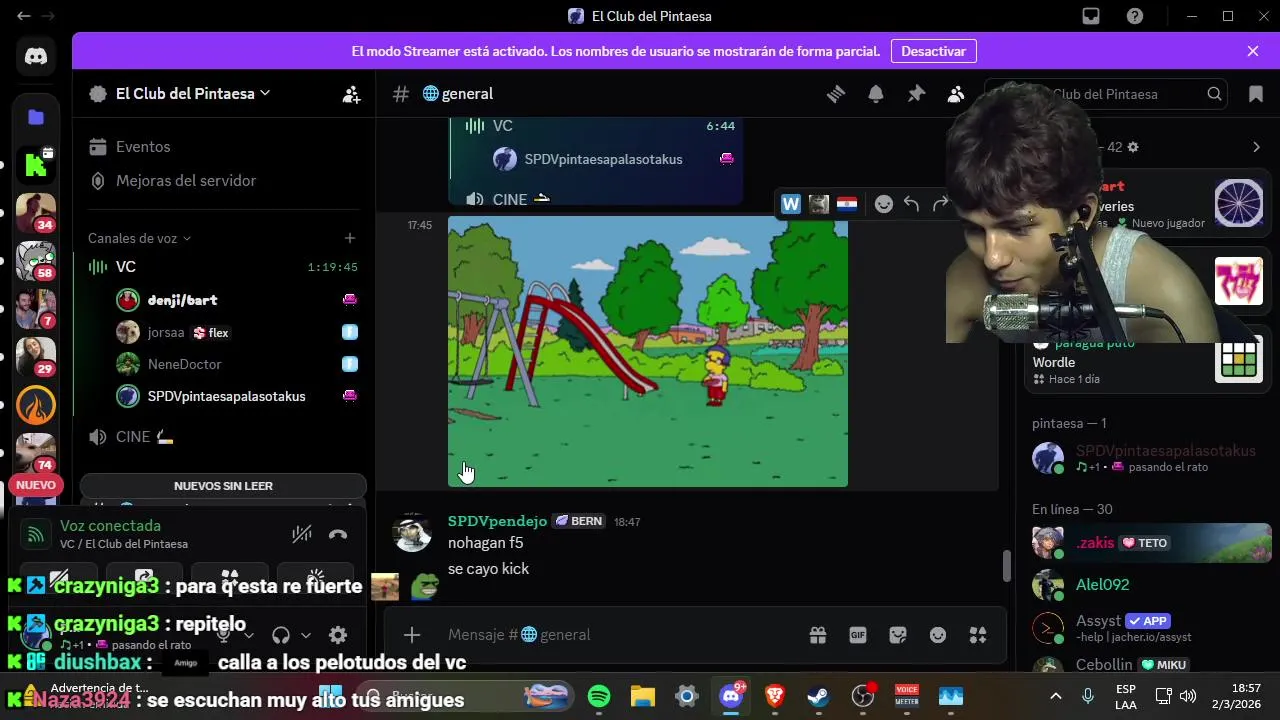Open SPDVpendejo's profile from username
Screen dimensions: 1280x720
click(x=497, y=521)
